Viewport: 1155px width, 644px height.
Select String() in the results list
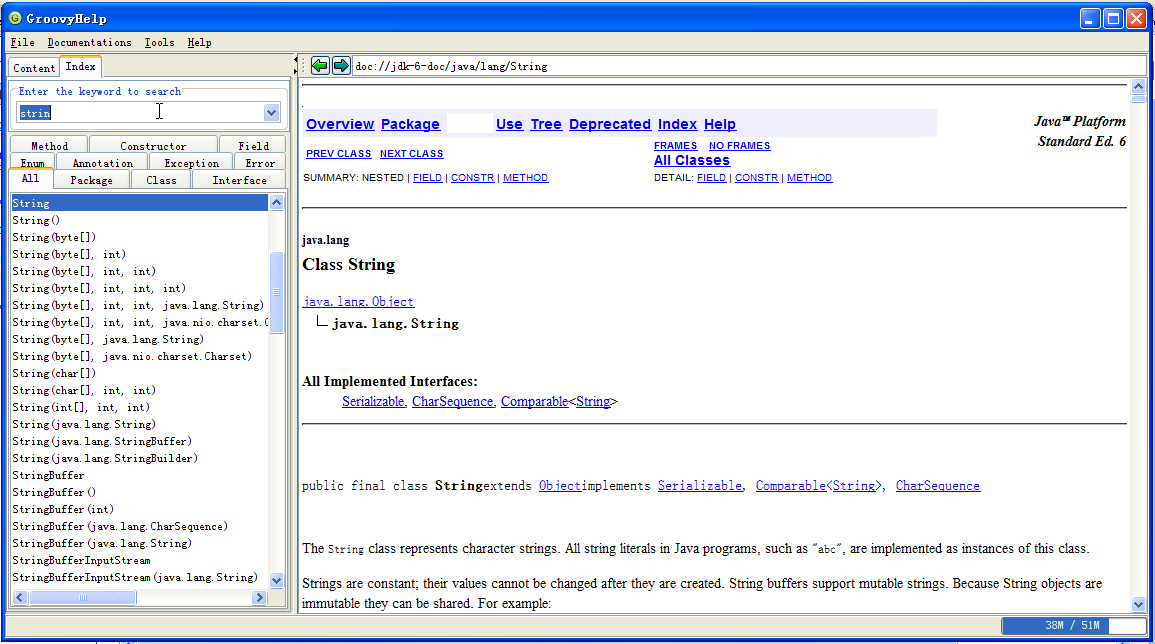click(36, 220)
